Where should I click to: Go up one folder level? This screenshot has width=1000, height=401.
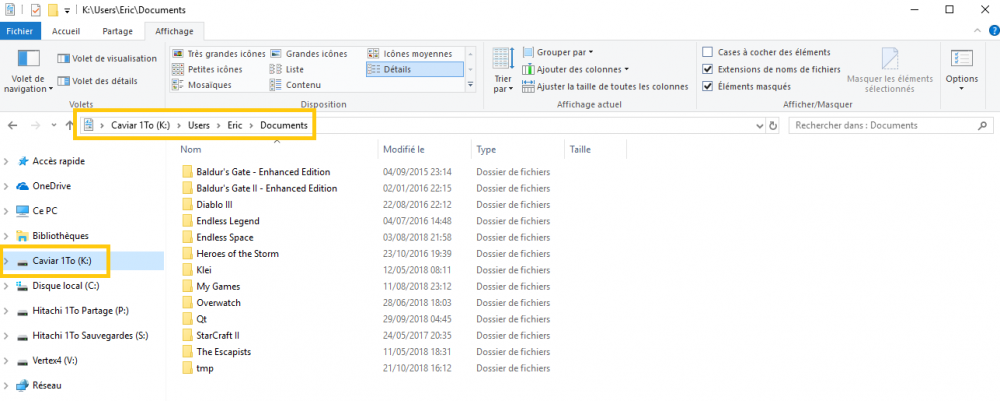pos(70,126)
